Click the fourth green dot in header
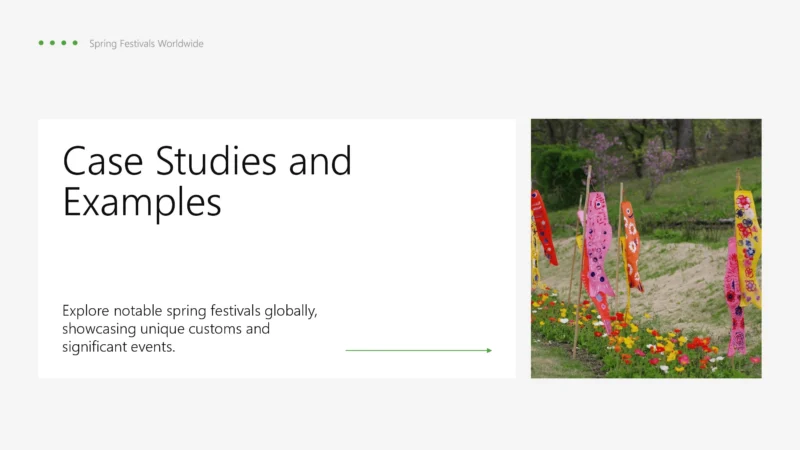The image size is (800, 450). [x=75, y=43]
